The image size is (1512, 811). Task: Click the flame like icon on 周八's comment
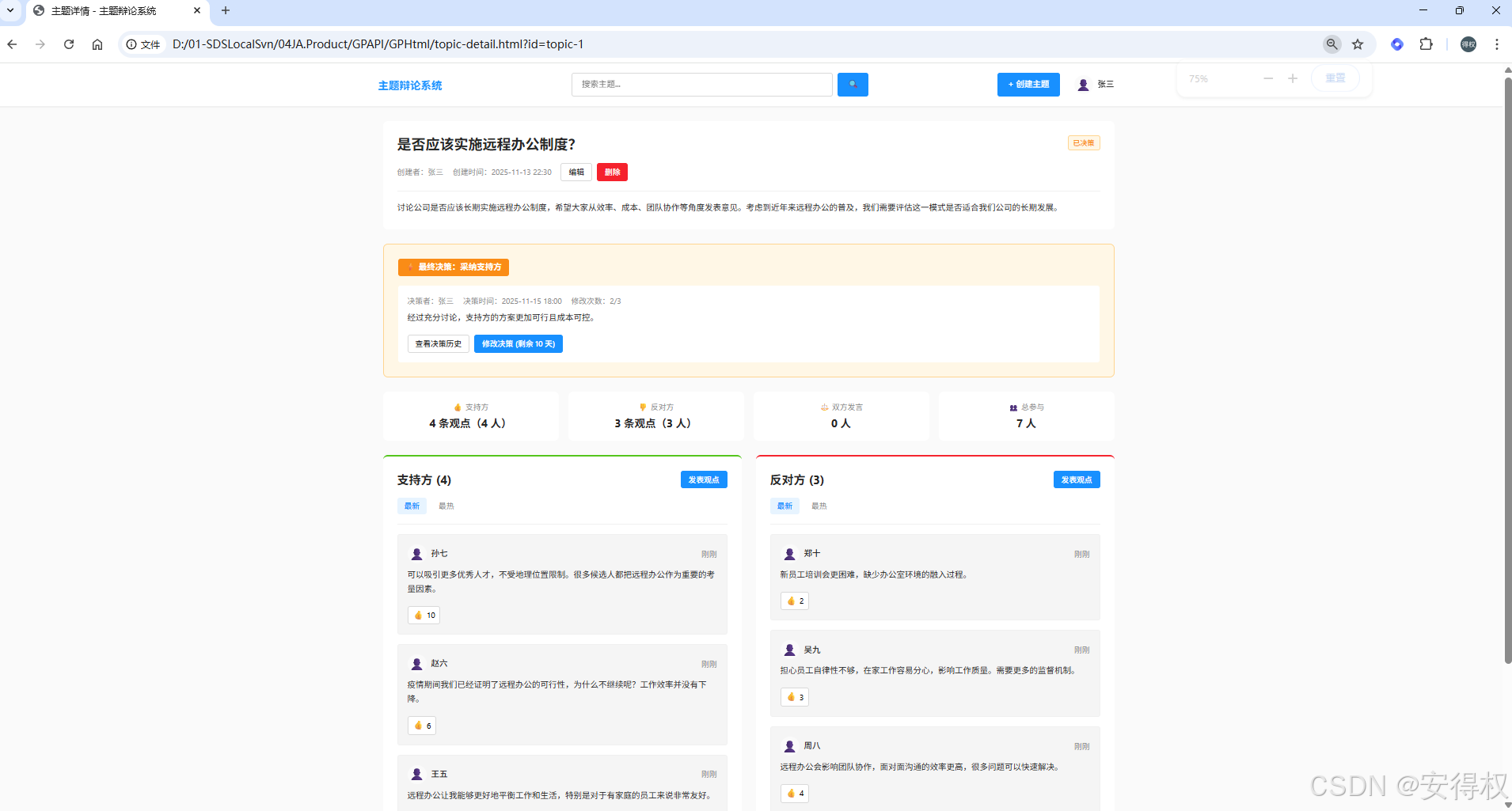[794, 793]
